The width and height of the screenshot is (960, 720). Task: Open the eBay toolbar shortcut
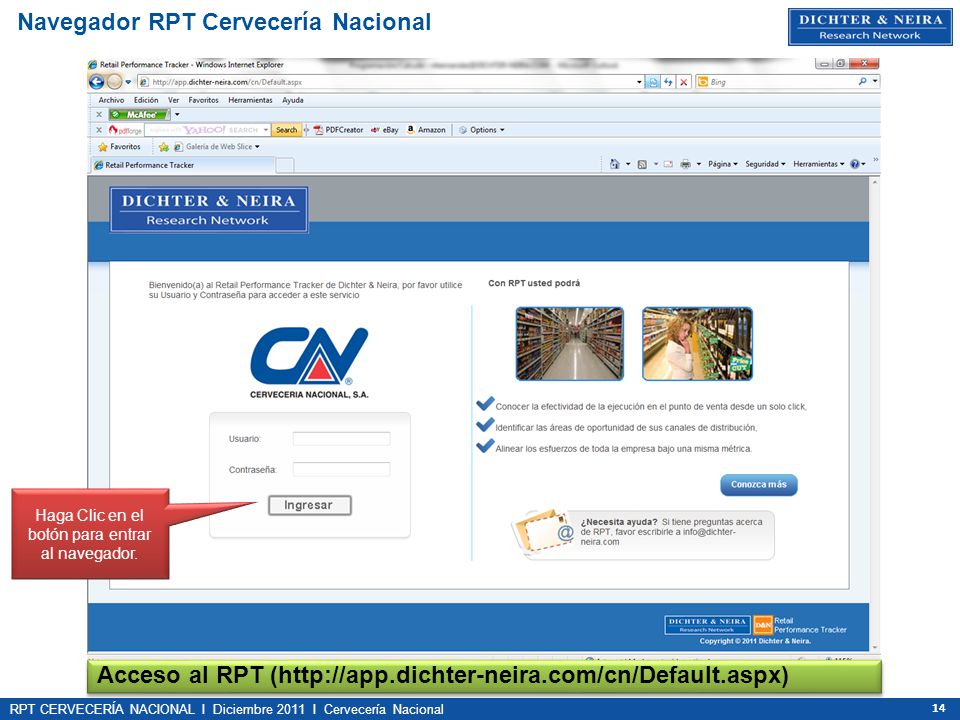pyautogui.click(x=384, y=130)
